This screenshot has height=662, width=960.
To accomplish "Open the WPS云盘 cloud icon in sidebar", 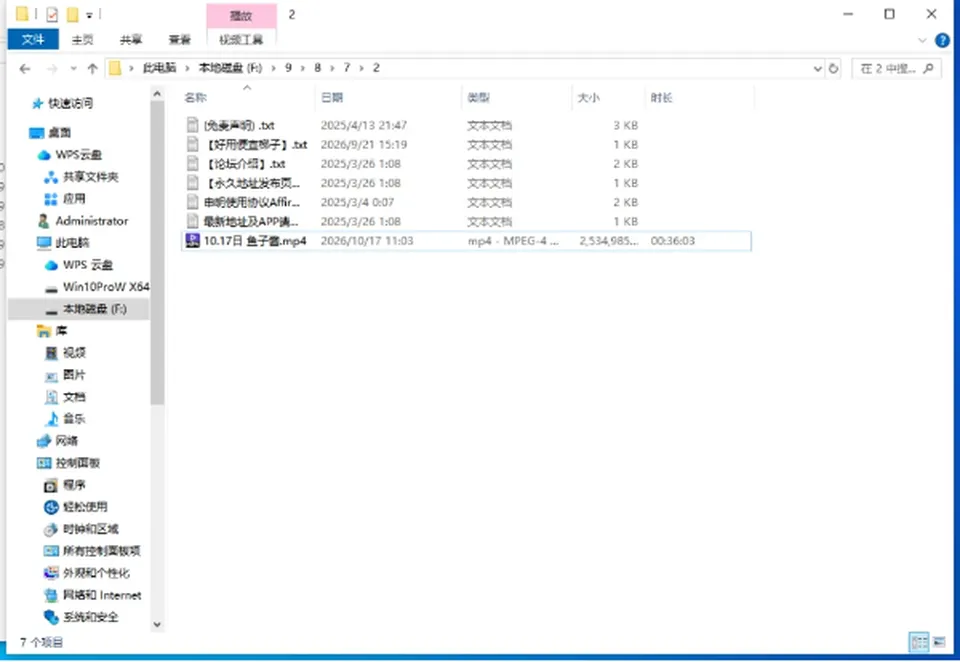I will pos(44,155).
